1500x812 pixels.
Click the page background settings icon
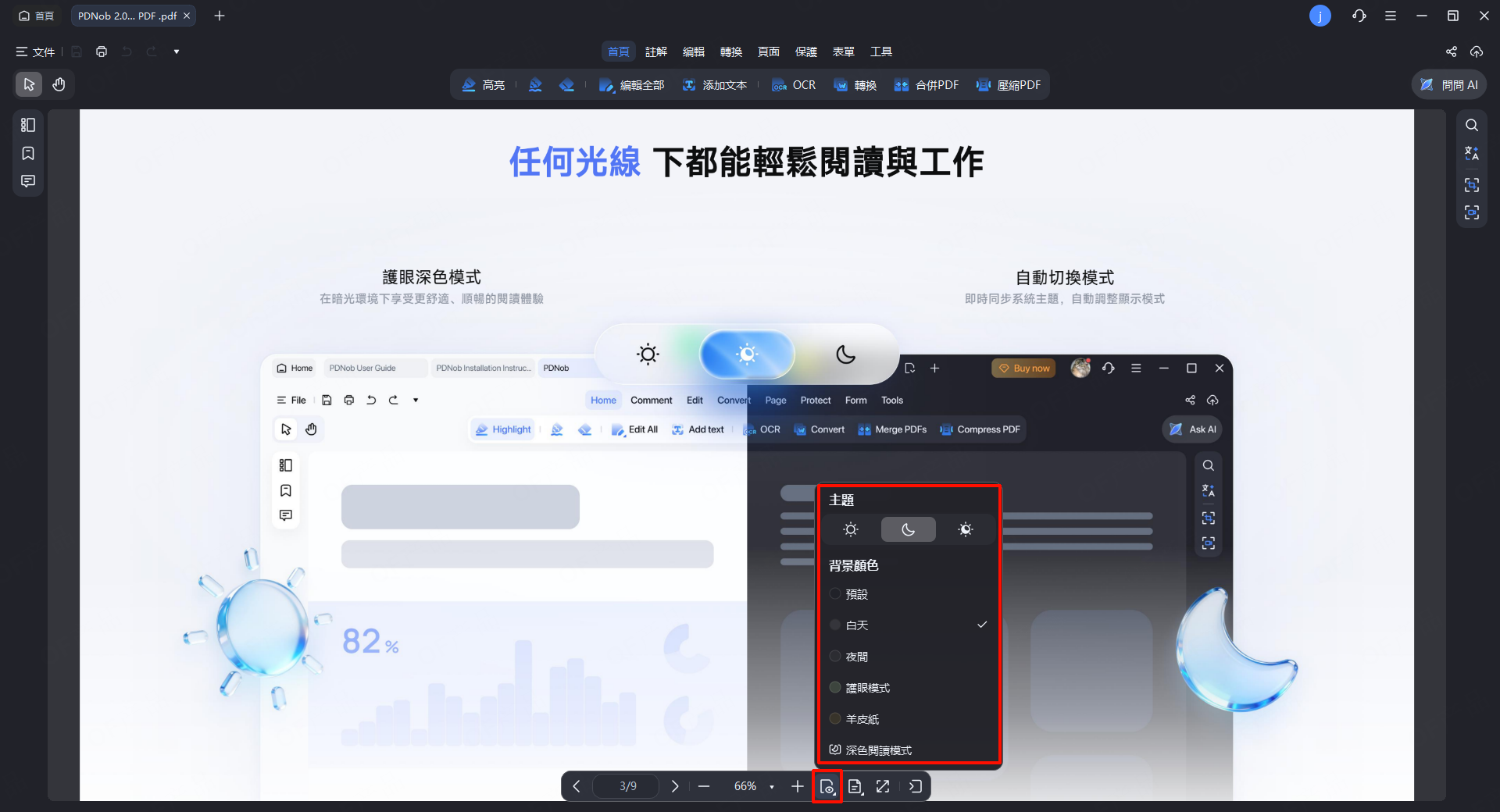tap(827, 786)
